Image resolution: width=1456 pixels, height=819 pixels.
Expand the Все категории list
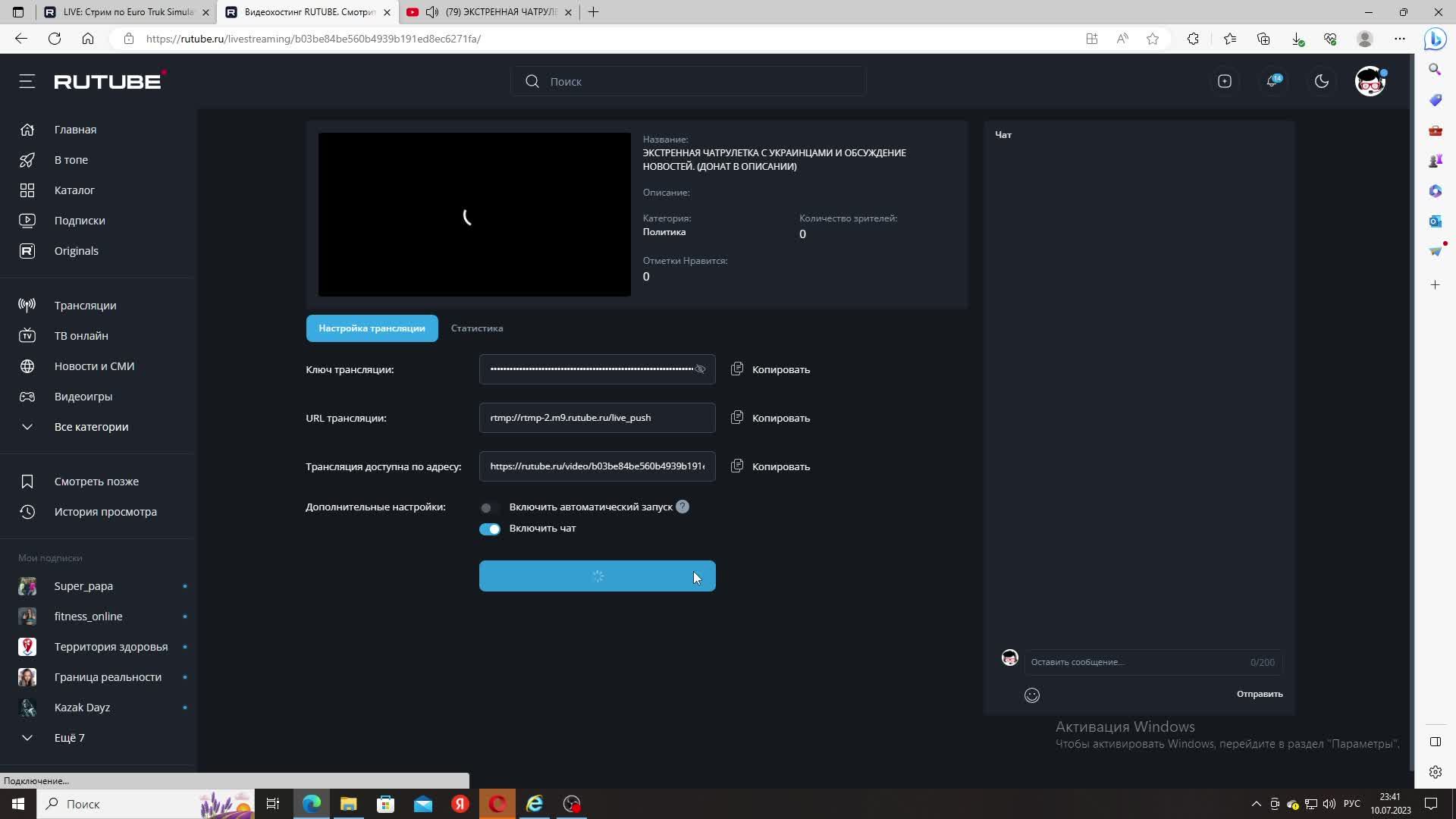[91, 427]
